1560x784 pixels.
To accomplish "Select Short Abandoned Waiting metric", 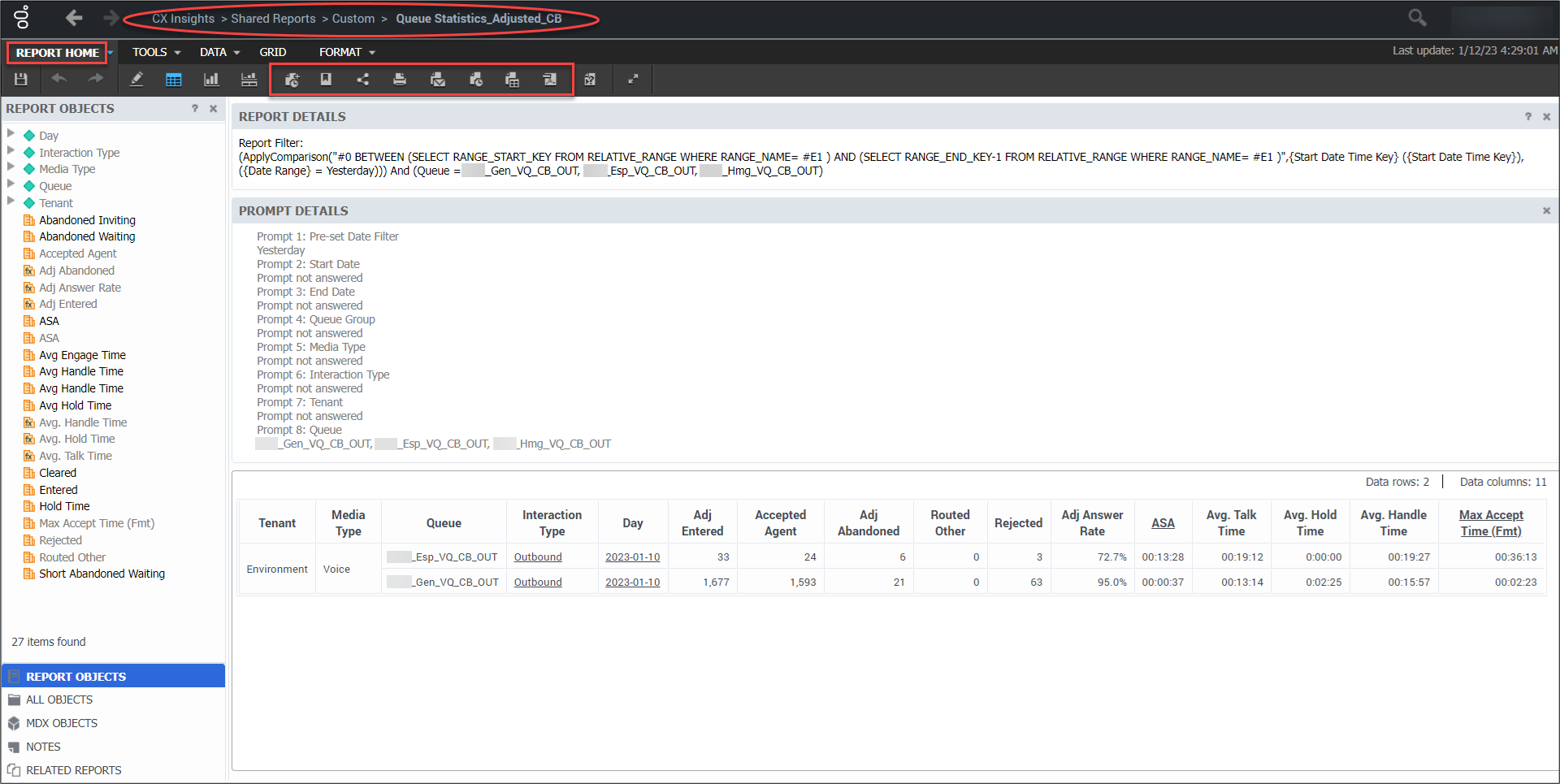I will pos(102,574).
